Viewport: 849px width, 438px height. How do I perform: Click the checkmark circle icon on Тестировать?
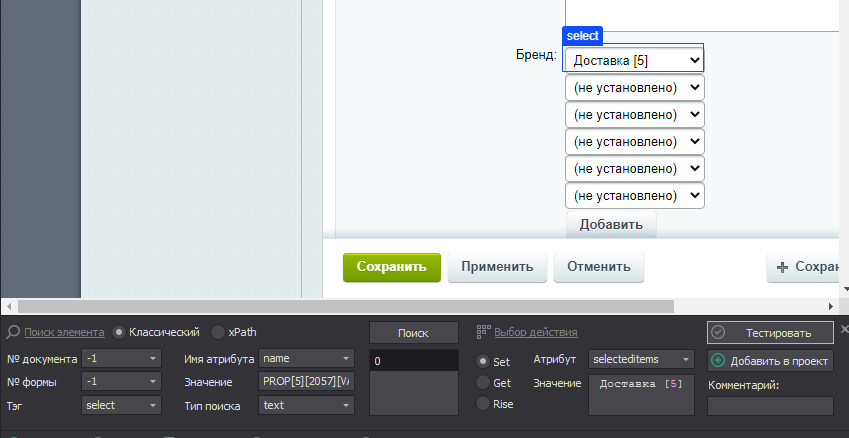718,332
